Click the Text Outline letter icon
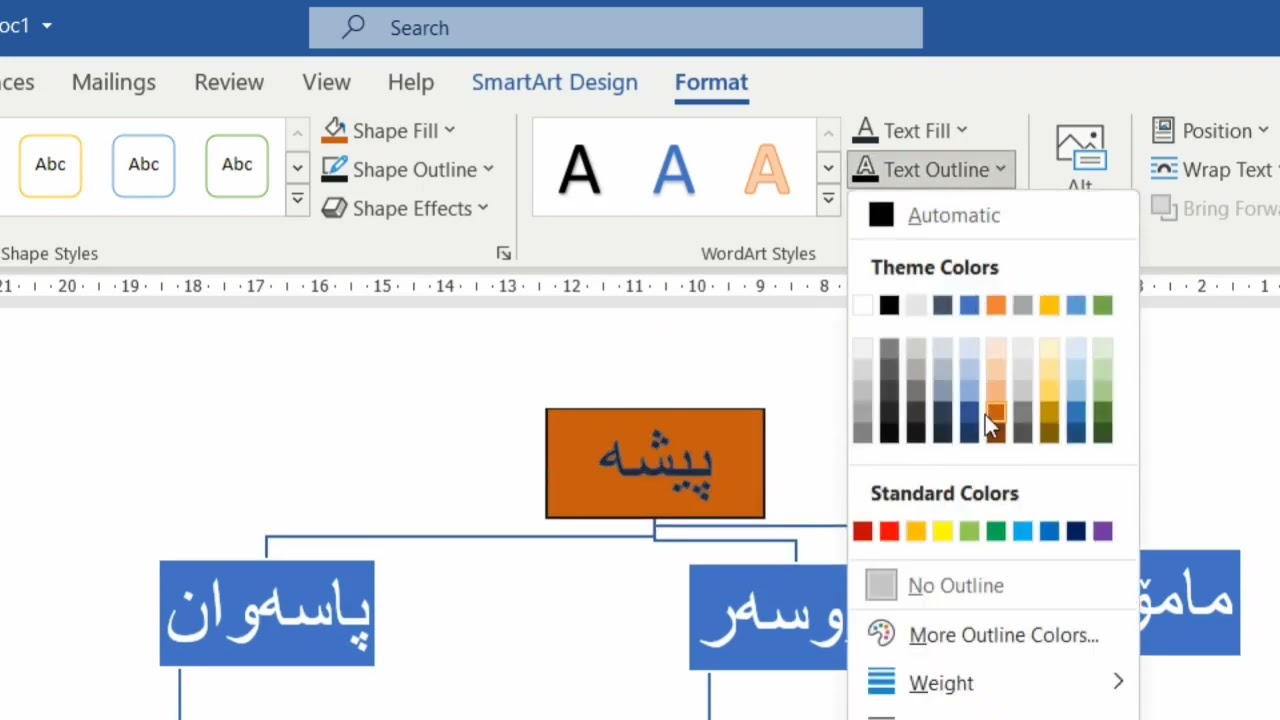This screenshot has height=720, width=1280. click(866, 169)
